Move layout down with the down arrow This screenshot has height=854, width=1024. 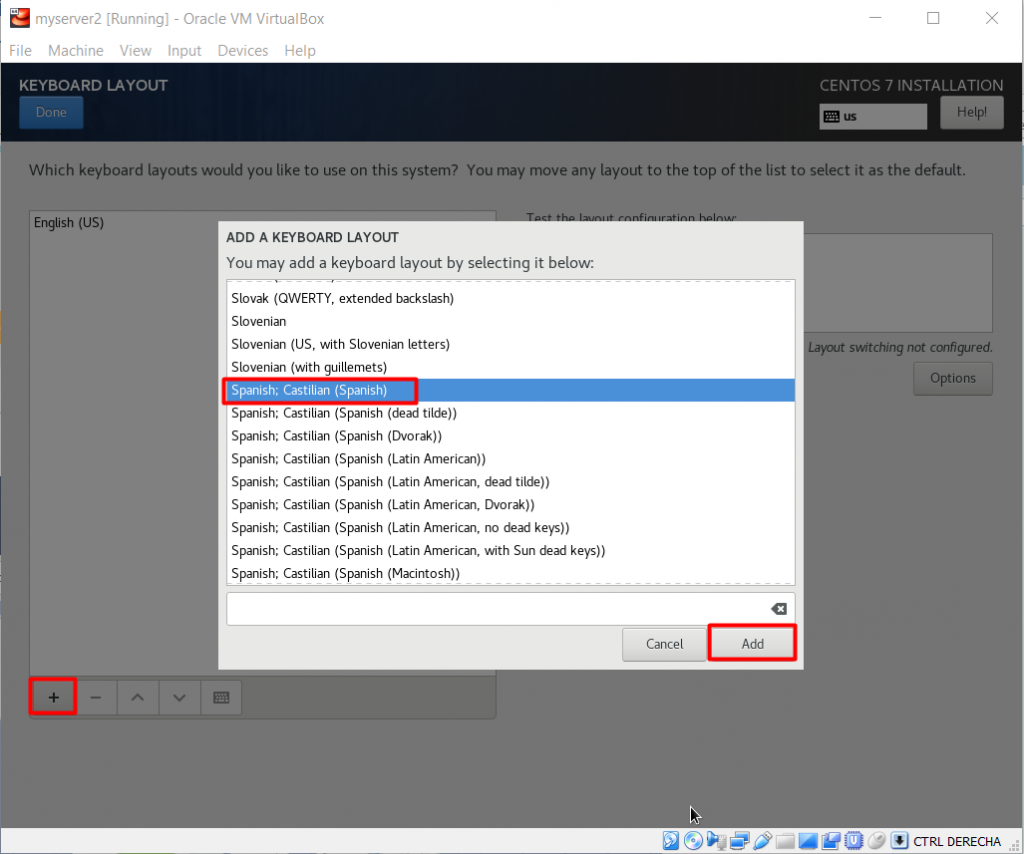(180, 697)
